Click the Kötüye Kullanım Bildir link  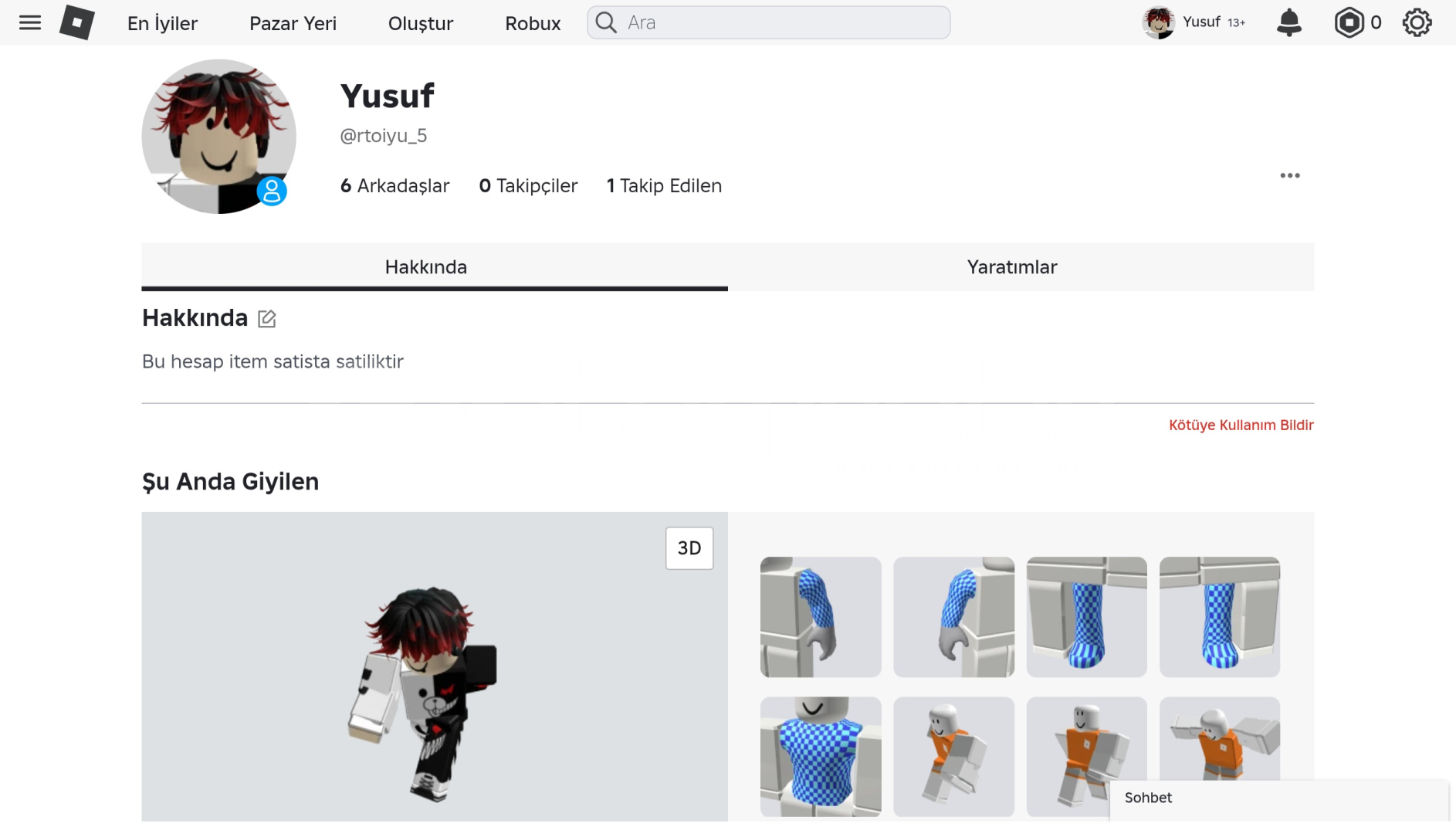click(1241, 425)
